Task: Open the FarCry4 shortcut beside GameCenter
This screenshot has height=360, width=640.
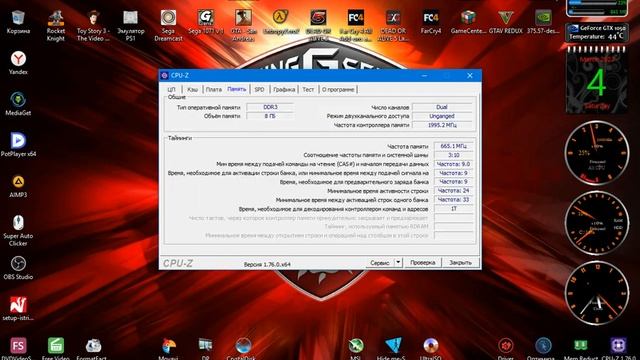Action: pos(431,22)
